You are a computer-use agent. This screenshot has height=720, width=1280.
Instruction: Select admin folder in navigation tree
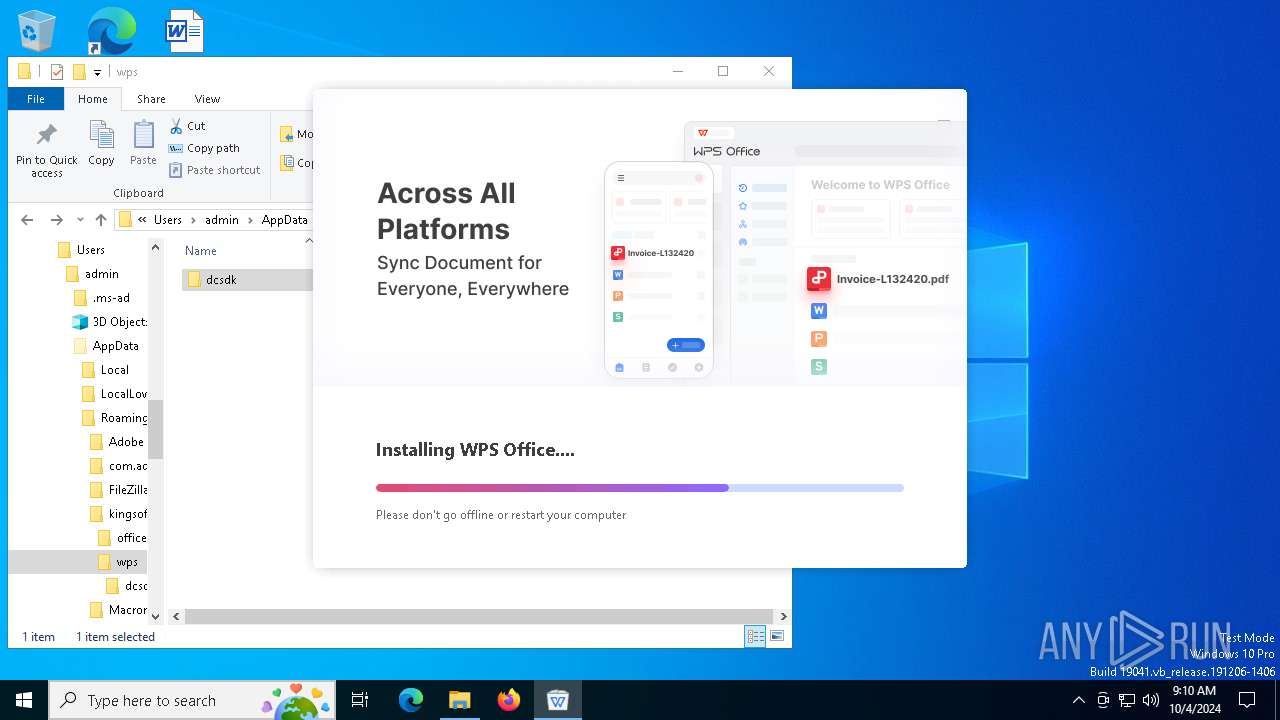pyautogui.click(x=102, y=274)
